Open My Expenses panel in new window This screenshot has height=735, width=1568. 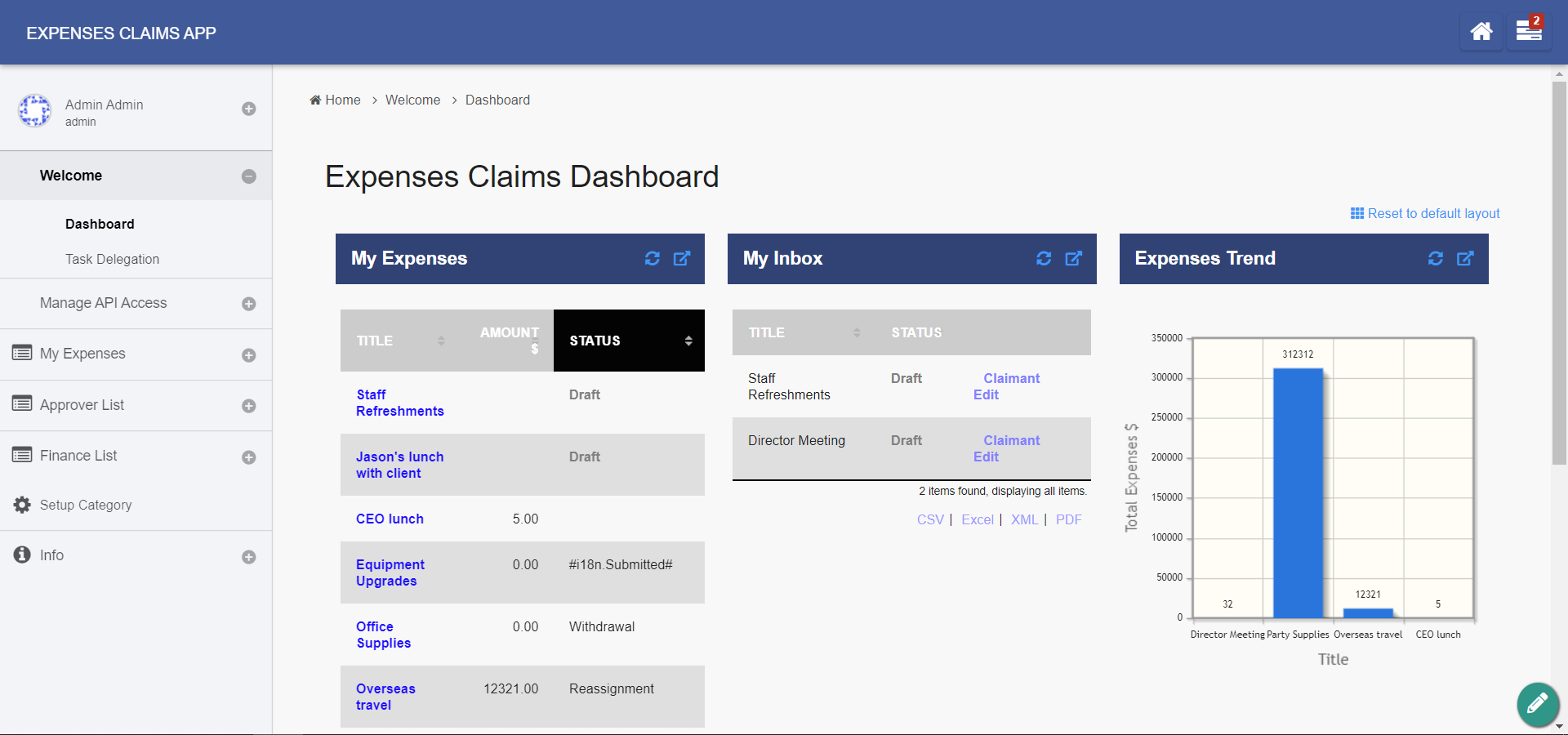[682, 259]
